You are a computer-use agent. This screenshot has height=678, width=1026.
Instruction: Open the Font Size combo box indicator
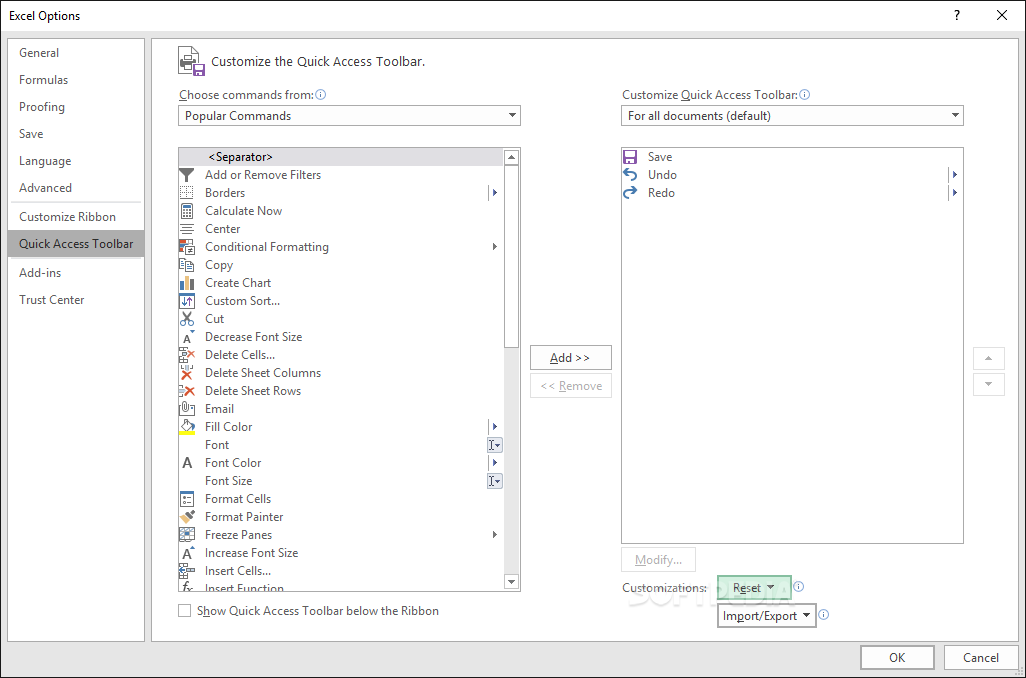pyautogui.click(x=495, y=481)
